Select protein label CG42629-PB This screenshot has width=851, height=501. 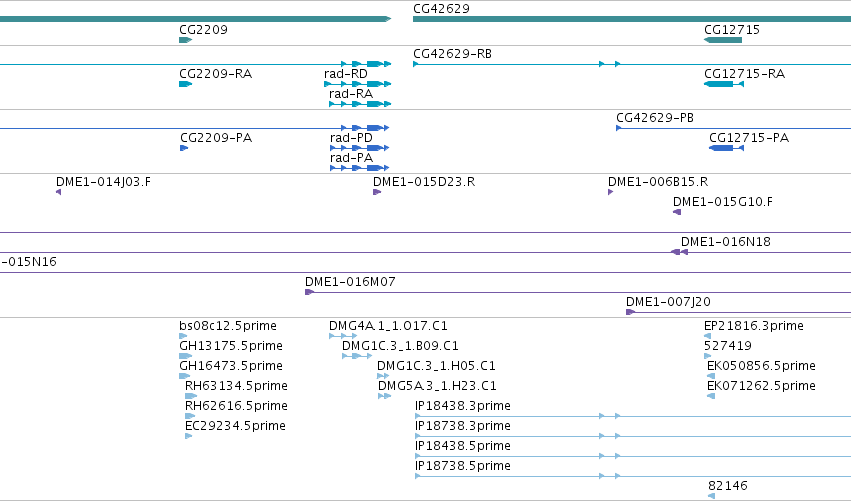(x=655, y=118)
